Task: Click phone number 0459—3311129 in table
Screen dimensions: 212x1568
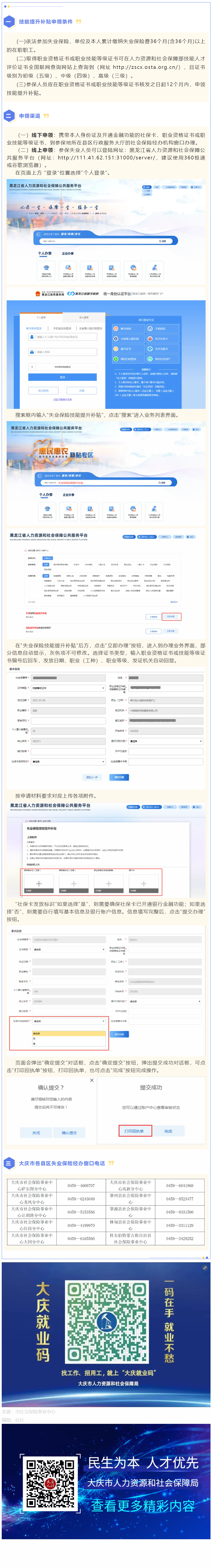Action: [x=180, y=1225]
